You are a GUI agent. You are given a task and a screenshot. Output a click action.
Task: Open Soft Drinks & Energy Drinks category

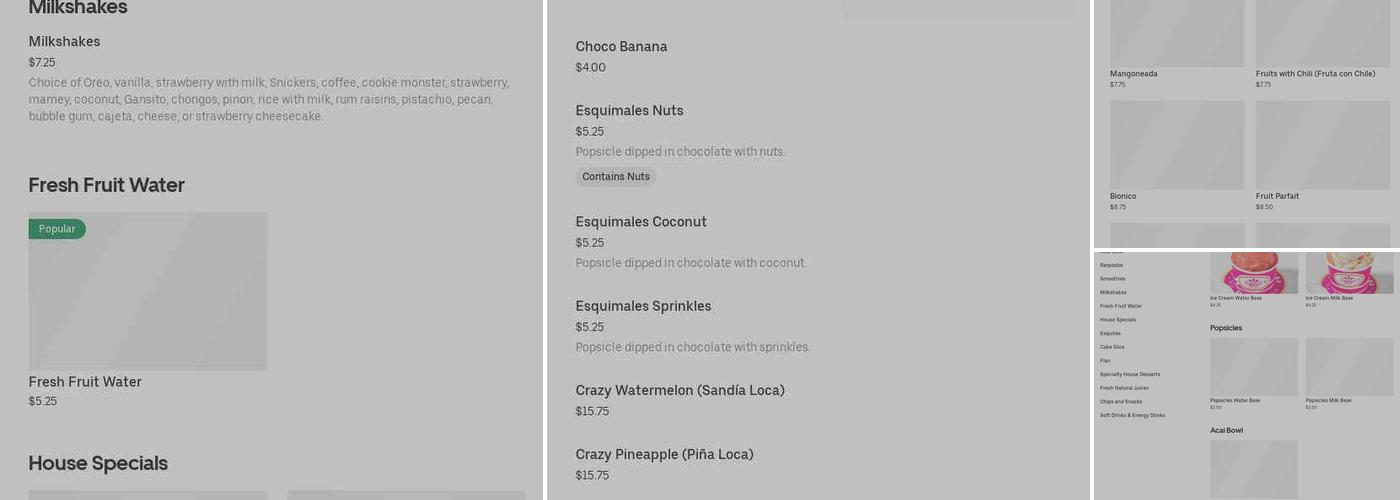point(1132,415)
